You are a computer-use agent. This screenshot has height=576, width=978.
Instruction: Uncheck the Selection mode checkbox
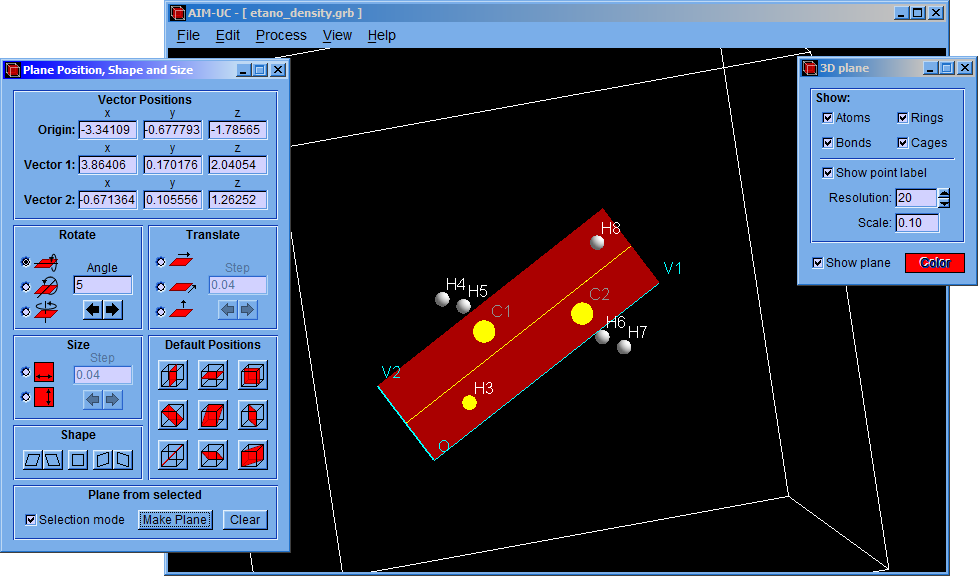(30, 520)
